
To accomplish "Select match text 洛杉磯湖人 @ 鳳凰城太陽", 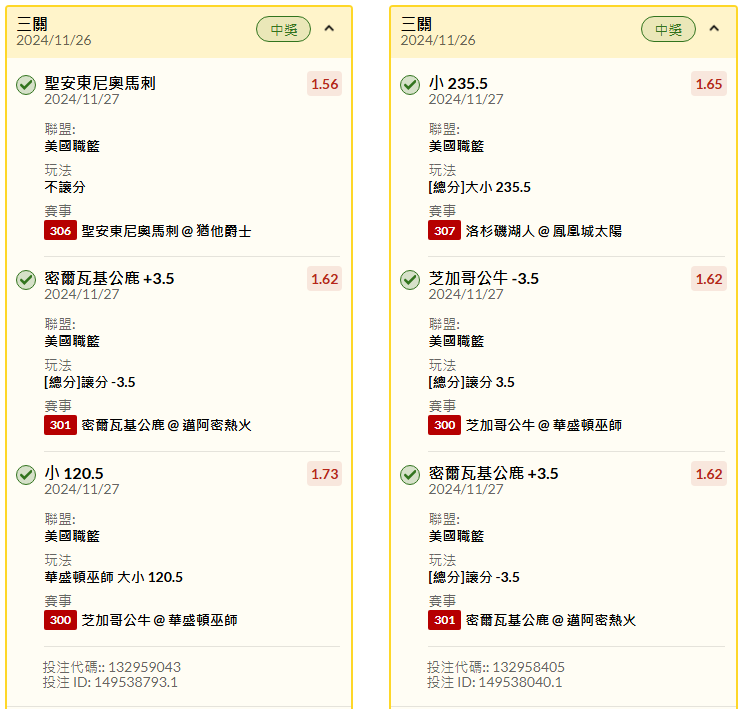I will 544,231.
